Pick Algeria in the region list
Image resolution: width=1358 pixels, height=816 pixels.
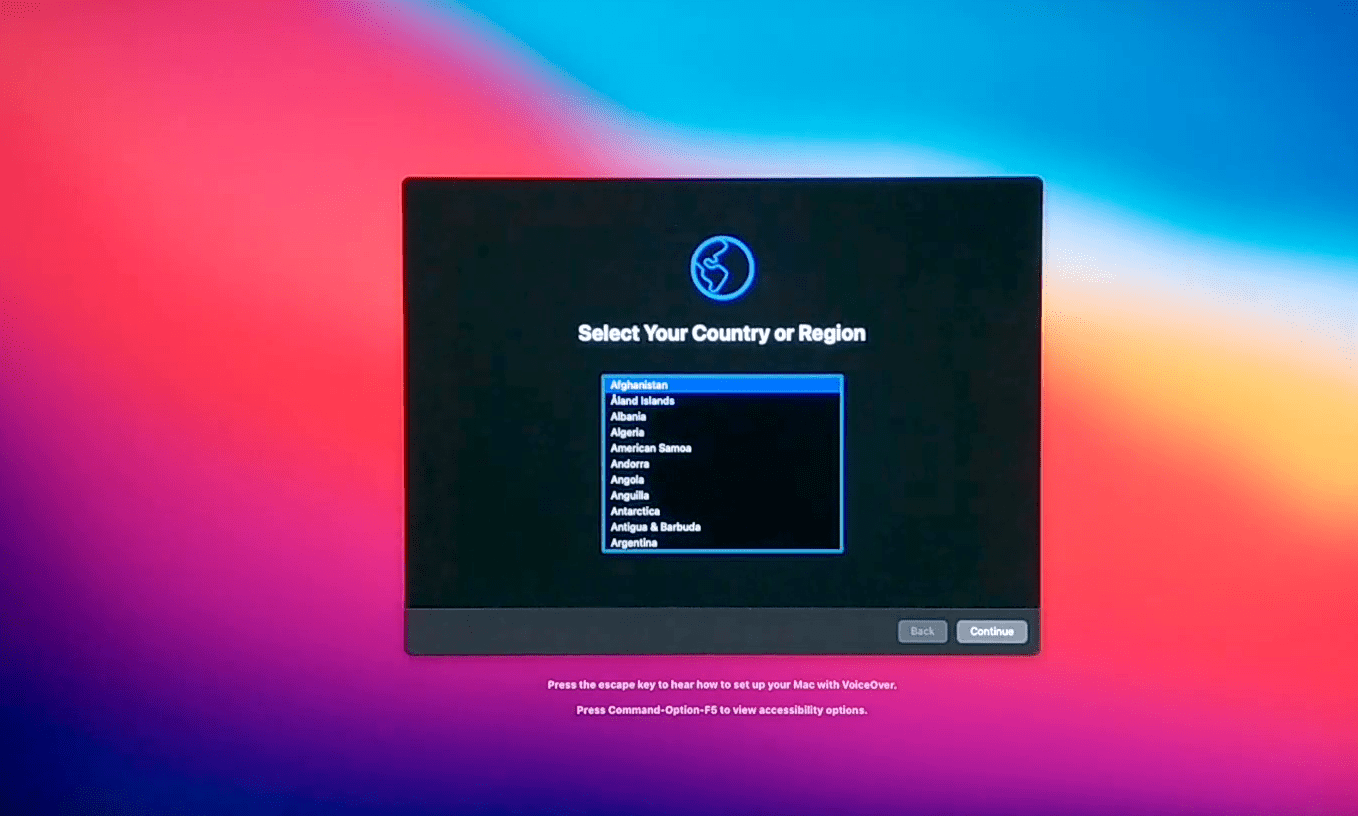[x=628, y=433]
